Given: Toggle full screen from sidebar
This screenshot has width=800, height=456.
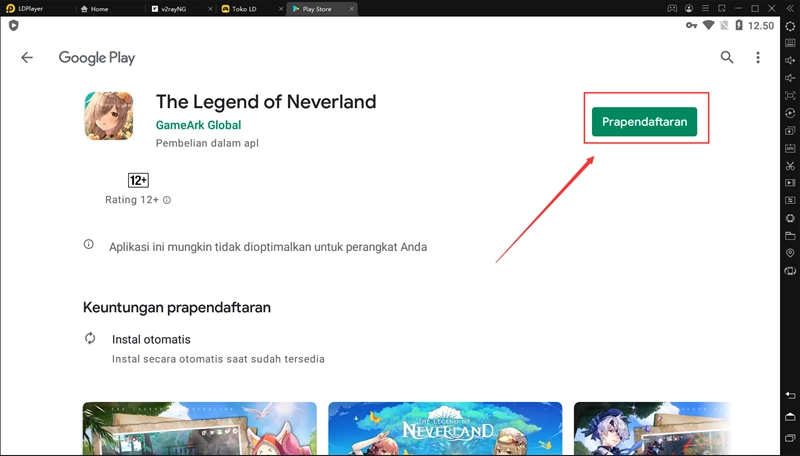Looking at the screenshot, I should coord(790,95).
